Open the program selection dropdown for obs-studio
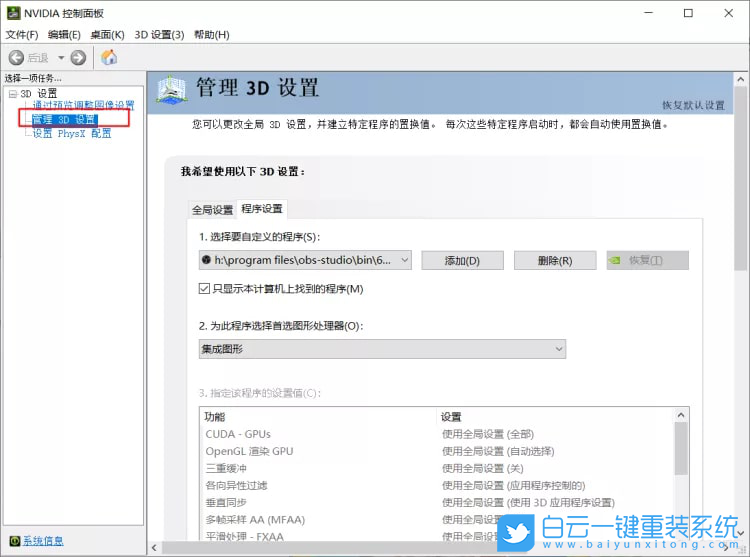The height and width of the screenshot is (557, 750). click(305, 260)
